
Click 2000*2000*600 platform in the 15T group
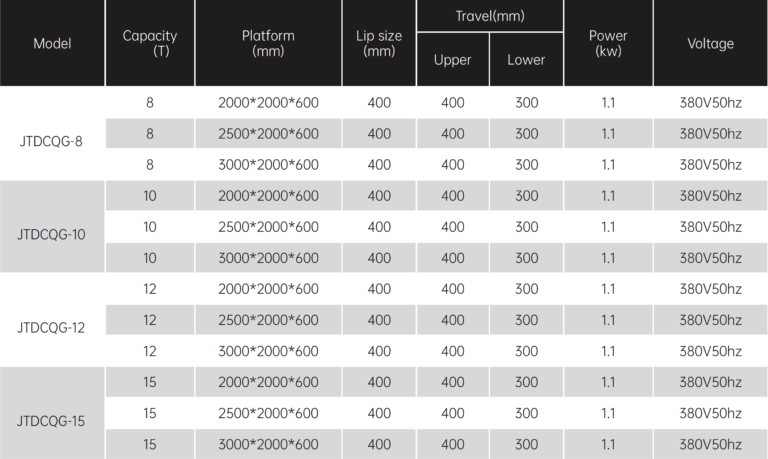tap(268, 382)
